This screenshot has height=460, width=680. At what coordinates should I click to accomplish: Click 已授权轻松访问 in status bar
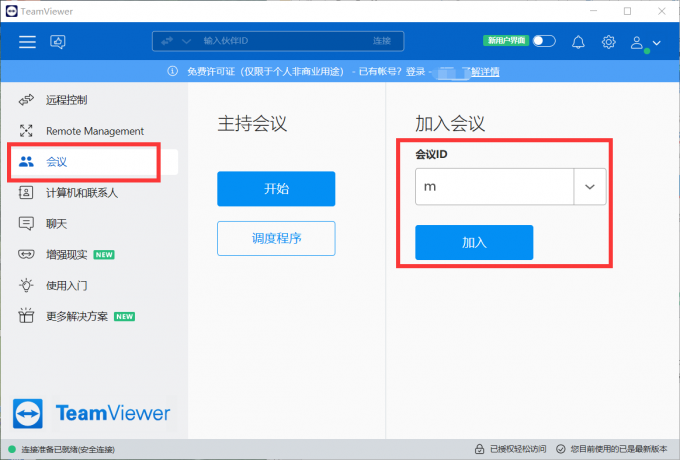(518, 449)
